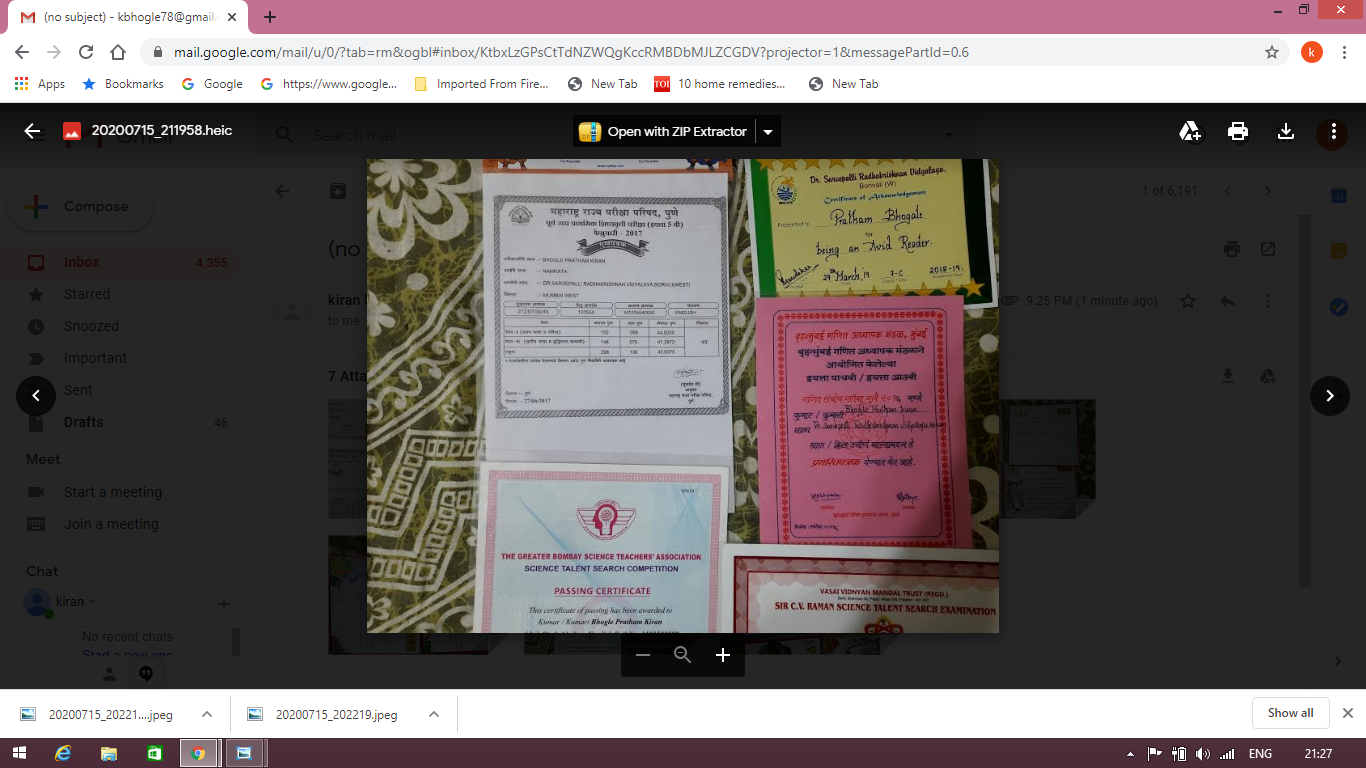This screenshot has width=1366, height=768.
Task: Add image to Google Drive
Action: (x=1190, y=131)
